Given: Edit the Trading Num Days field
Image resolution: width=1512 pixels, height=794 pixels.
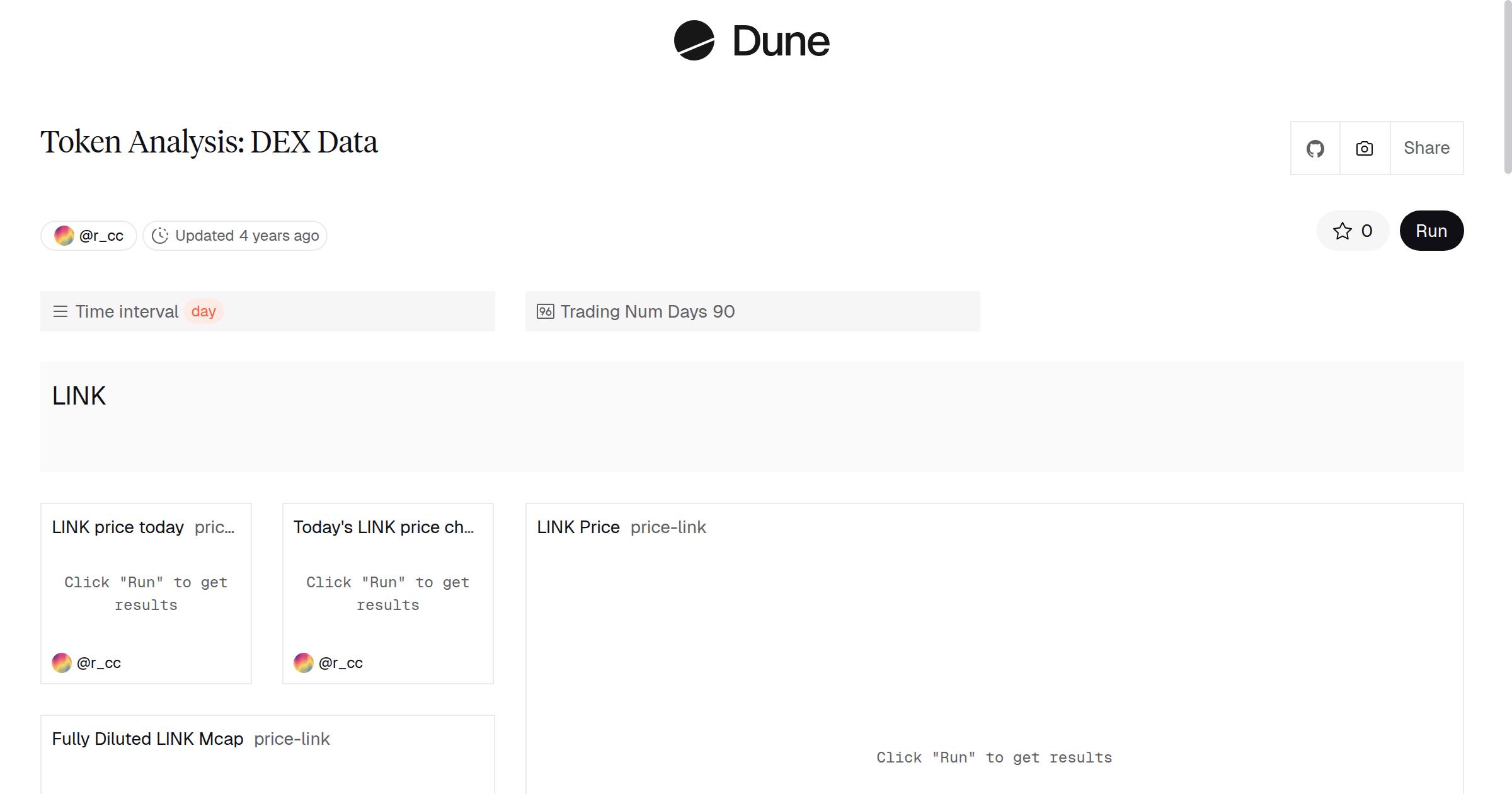Looking at the screenshot, I should 723,311.
